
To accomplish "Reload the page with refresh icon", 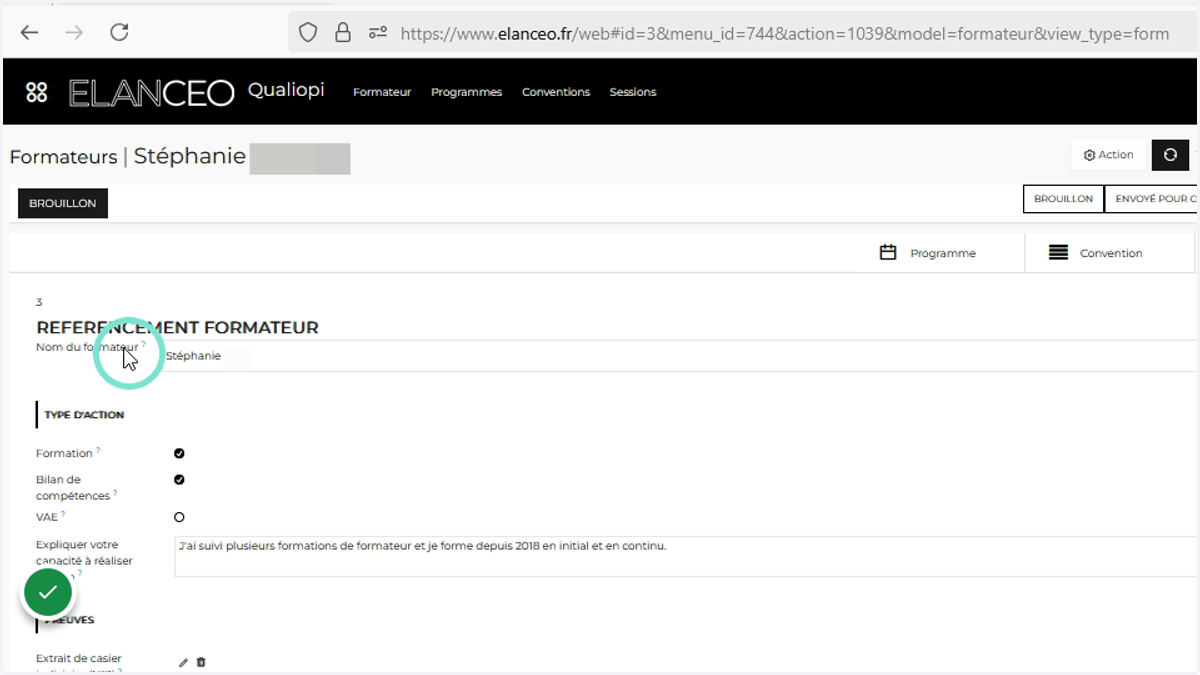I will pos(119,32).
